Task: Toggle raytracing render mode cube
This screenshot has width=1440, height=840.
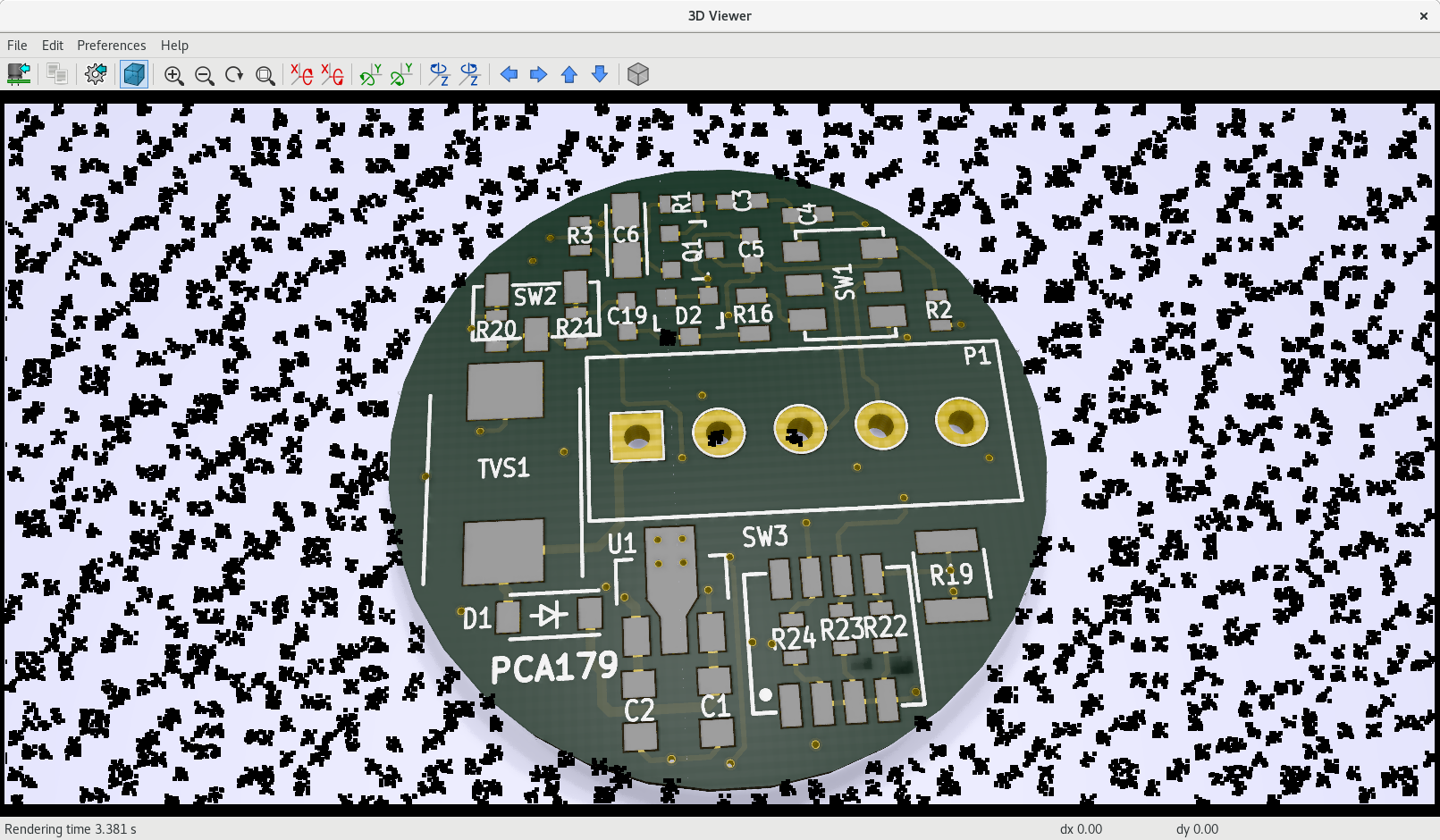Action: tap(134, 74)
